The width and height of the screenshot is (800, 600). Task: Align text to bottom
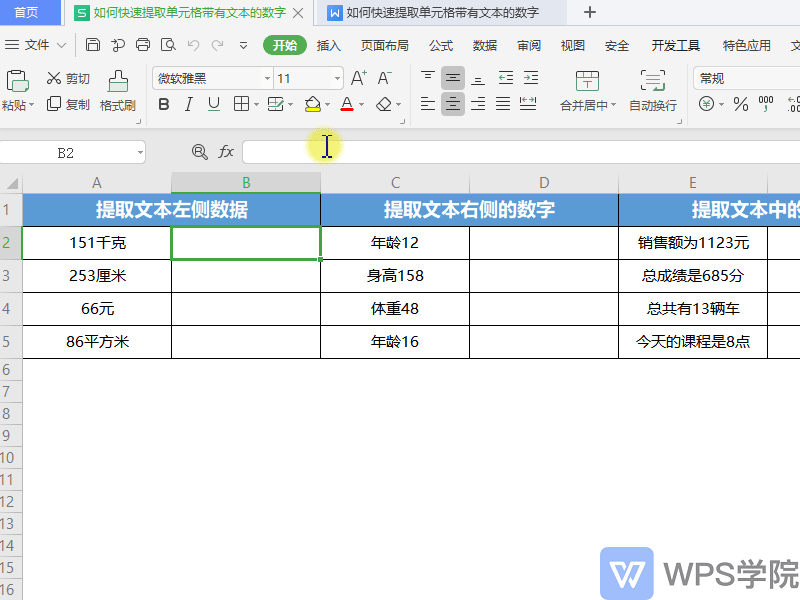pos(478,78)
